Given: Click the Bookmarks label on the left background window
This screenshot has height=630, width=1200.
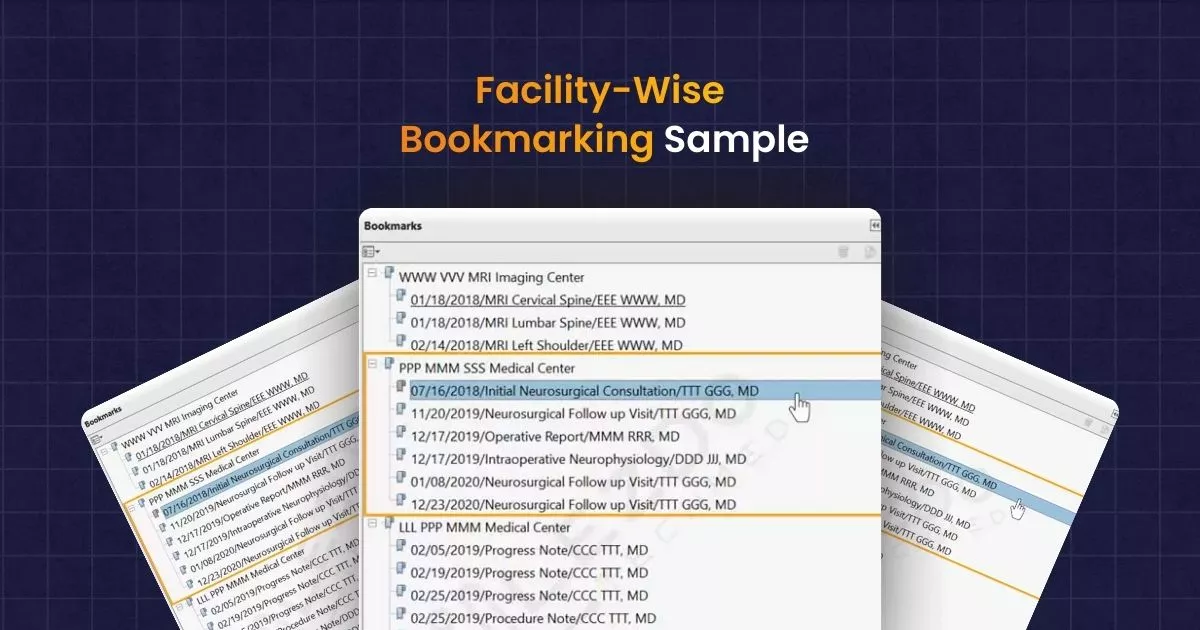Looking at the screenshot, I should click(x=103, y=412).
